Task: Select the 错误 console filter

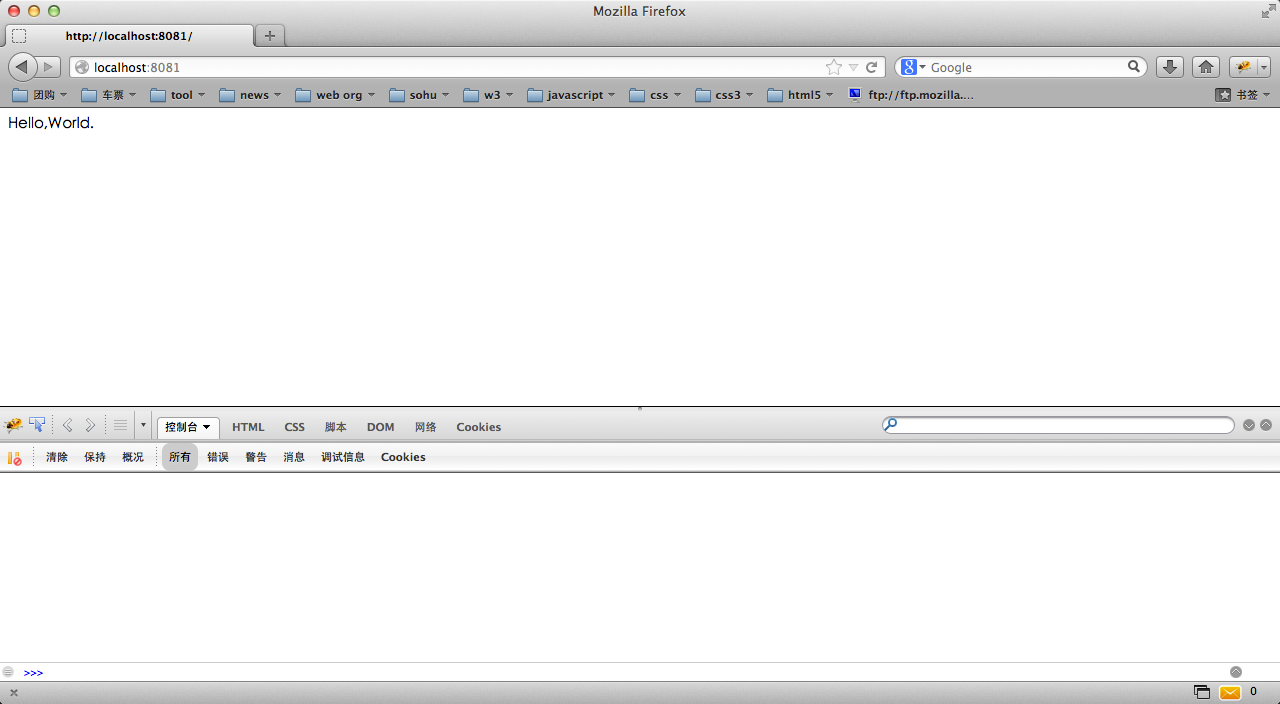Action: (x=218, y=457)
